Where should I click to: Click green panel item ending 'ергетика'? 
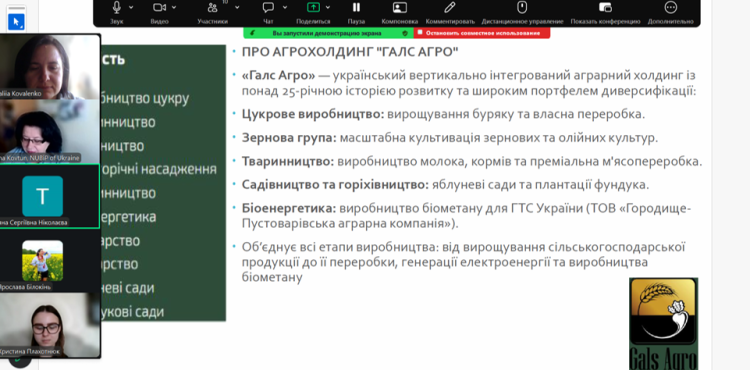[x=129, y=217]
